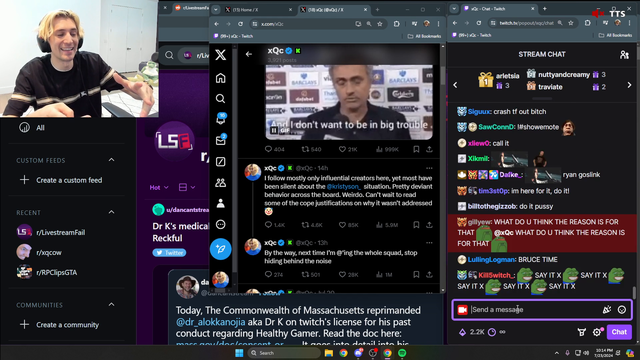This screenshot has height=360, width=640.
Task: Pause the GIF in Mourinho tweet
Action: pos(274,130)
